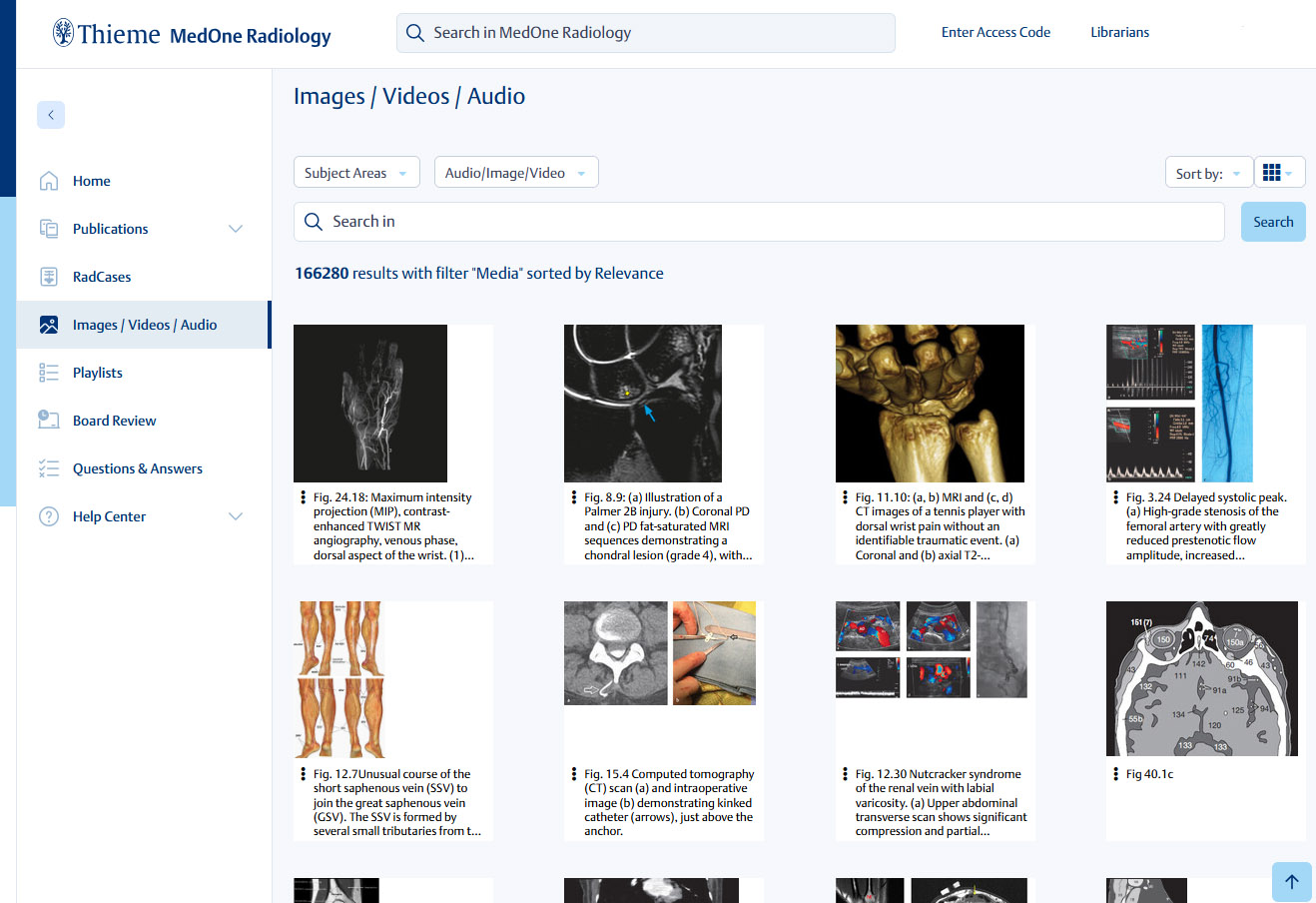The width and height of the screenshot is (1316, 903).
Task: Expand the Publications submenu chevron
Action: (x=236, y=229)
